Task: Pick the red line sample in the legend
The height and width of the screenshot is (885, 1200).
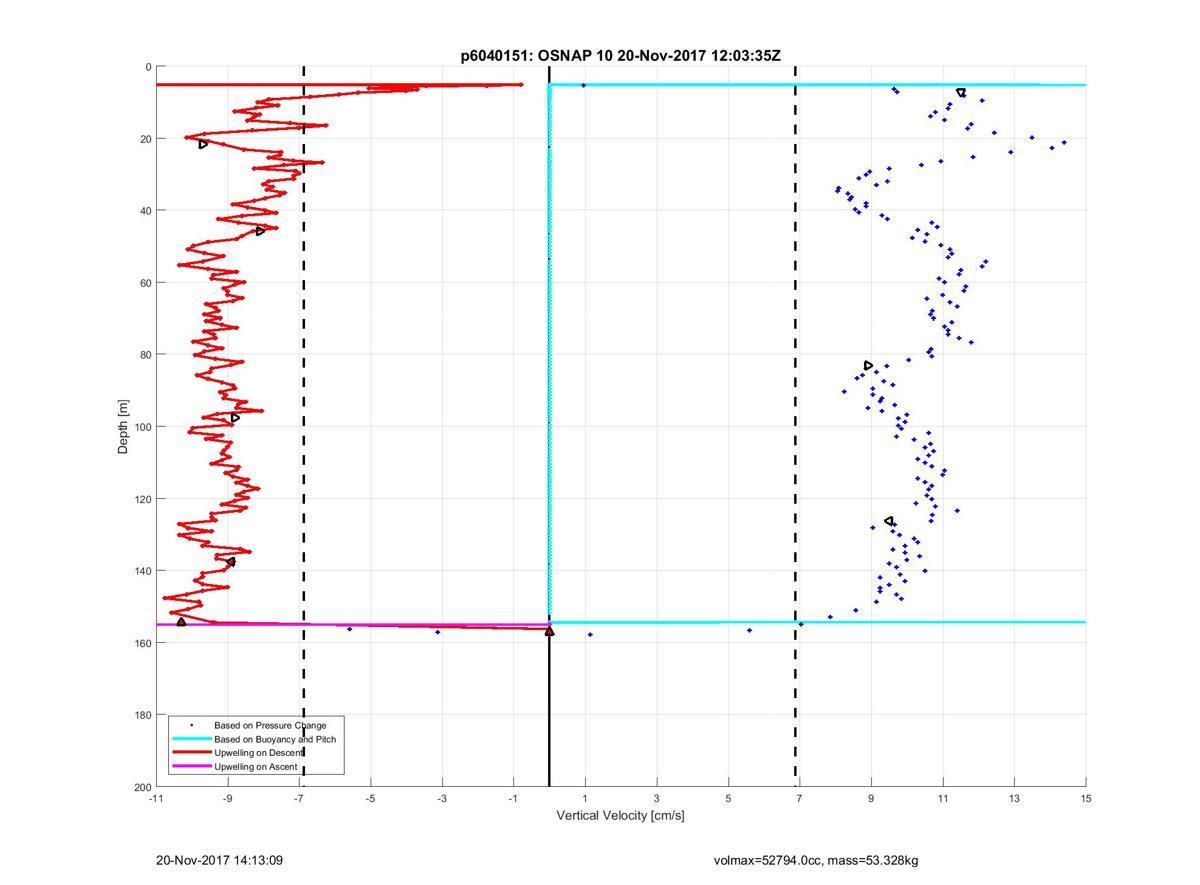Action: tap(191, 753)
